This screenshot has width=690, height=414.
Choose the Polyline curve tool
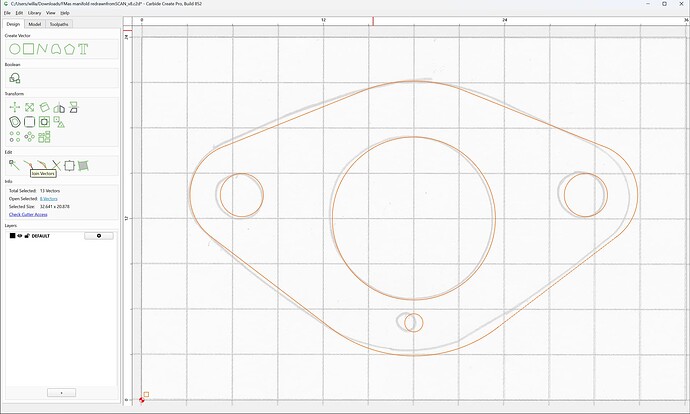point(42,49)
